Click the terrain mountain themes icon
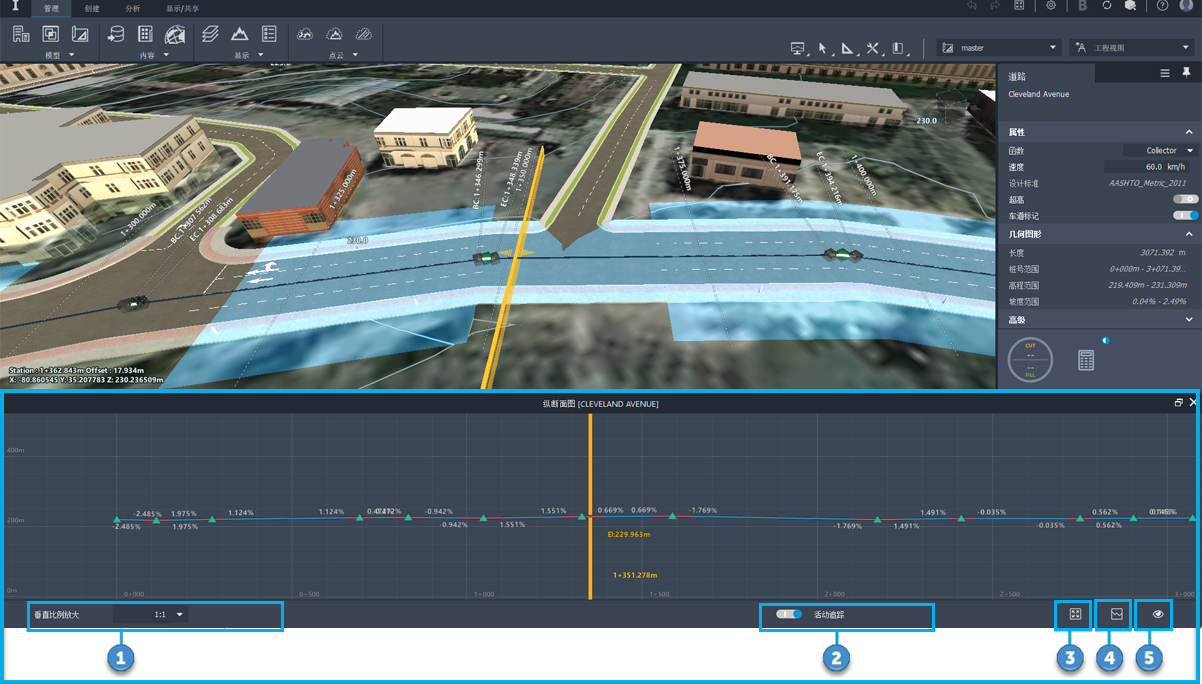 (240, 34)
